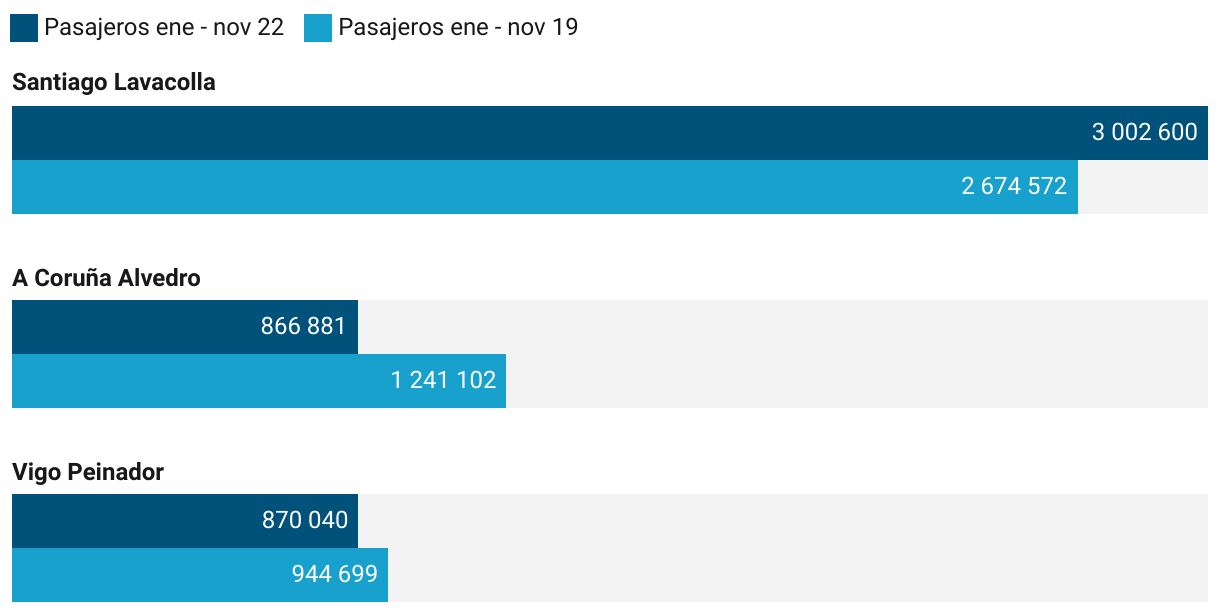Click the 944 699 value label
The image size is (1220, 614).
(334, 575)
